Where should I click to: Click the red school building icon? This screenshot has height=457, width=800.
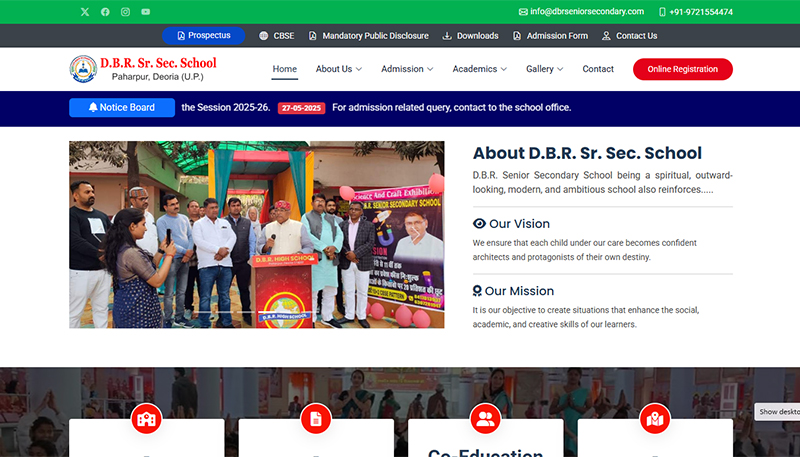tap(146, 419)
